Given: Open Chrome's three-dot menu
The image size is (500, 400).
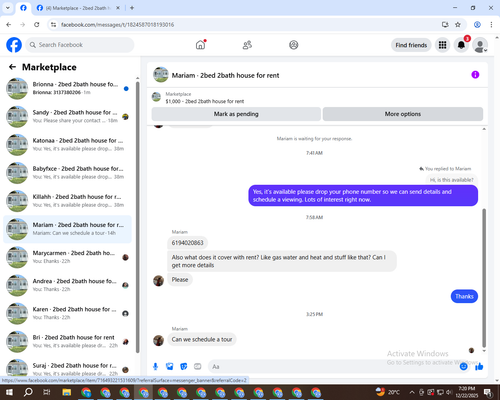Looking at the screenshot, I should [x=491, y=24].
